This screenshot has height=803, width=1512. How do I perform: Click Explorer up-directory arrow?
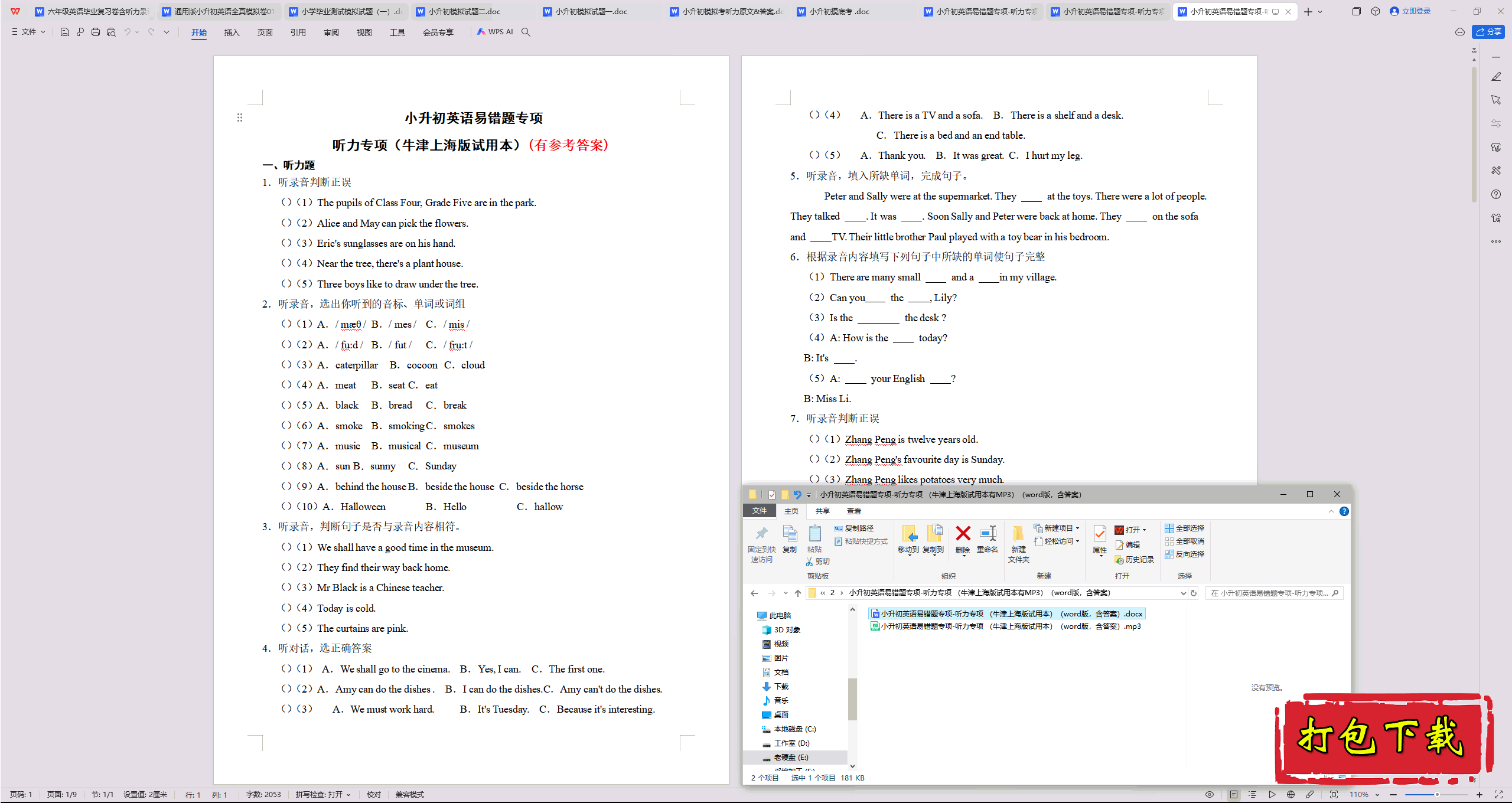[x=798, y=593]
